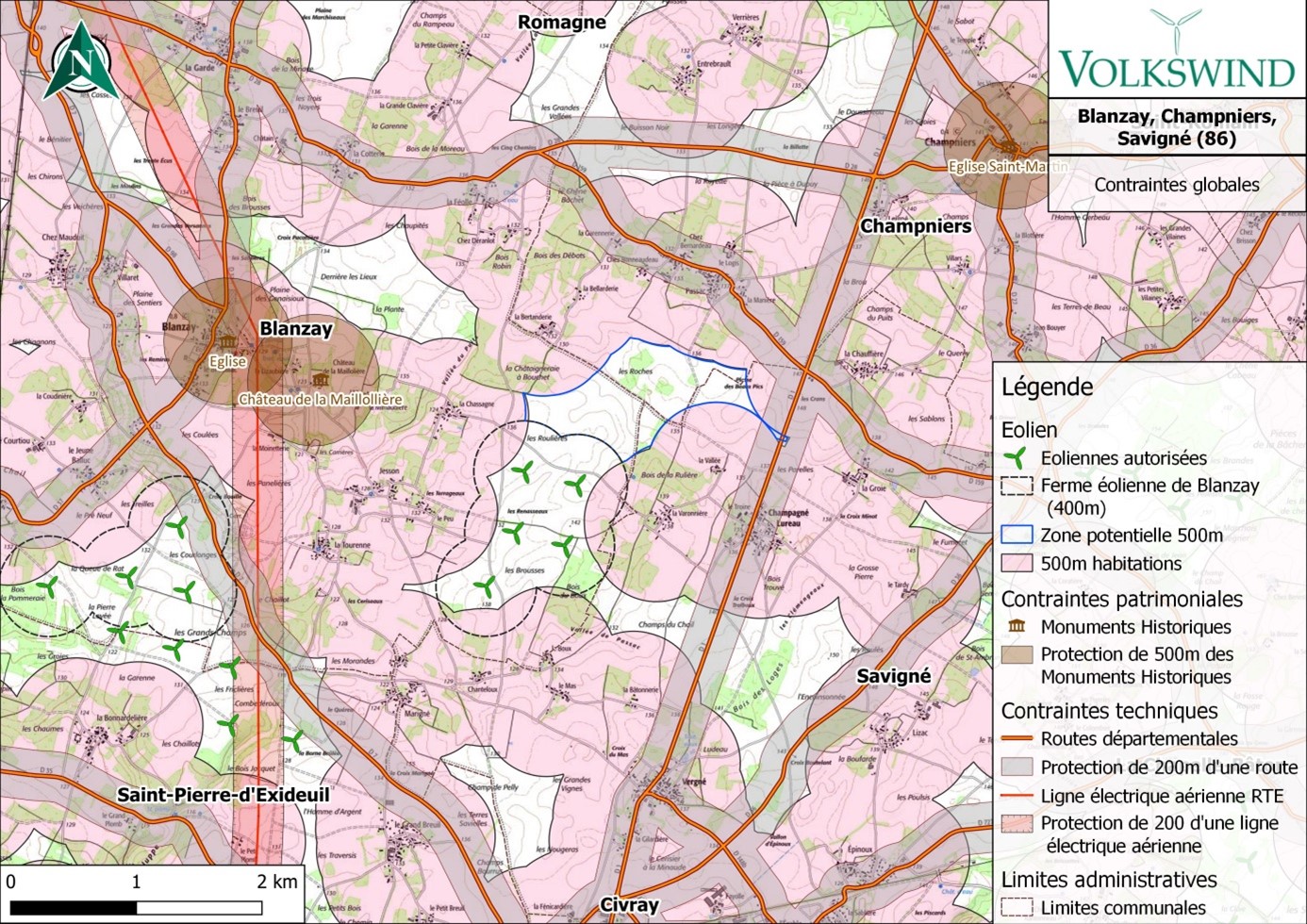Select the turbine beneath les Renausseaux label
The image size is (1307, 924).
(x=514, y=534)
